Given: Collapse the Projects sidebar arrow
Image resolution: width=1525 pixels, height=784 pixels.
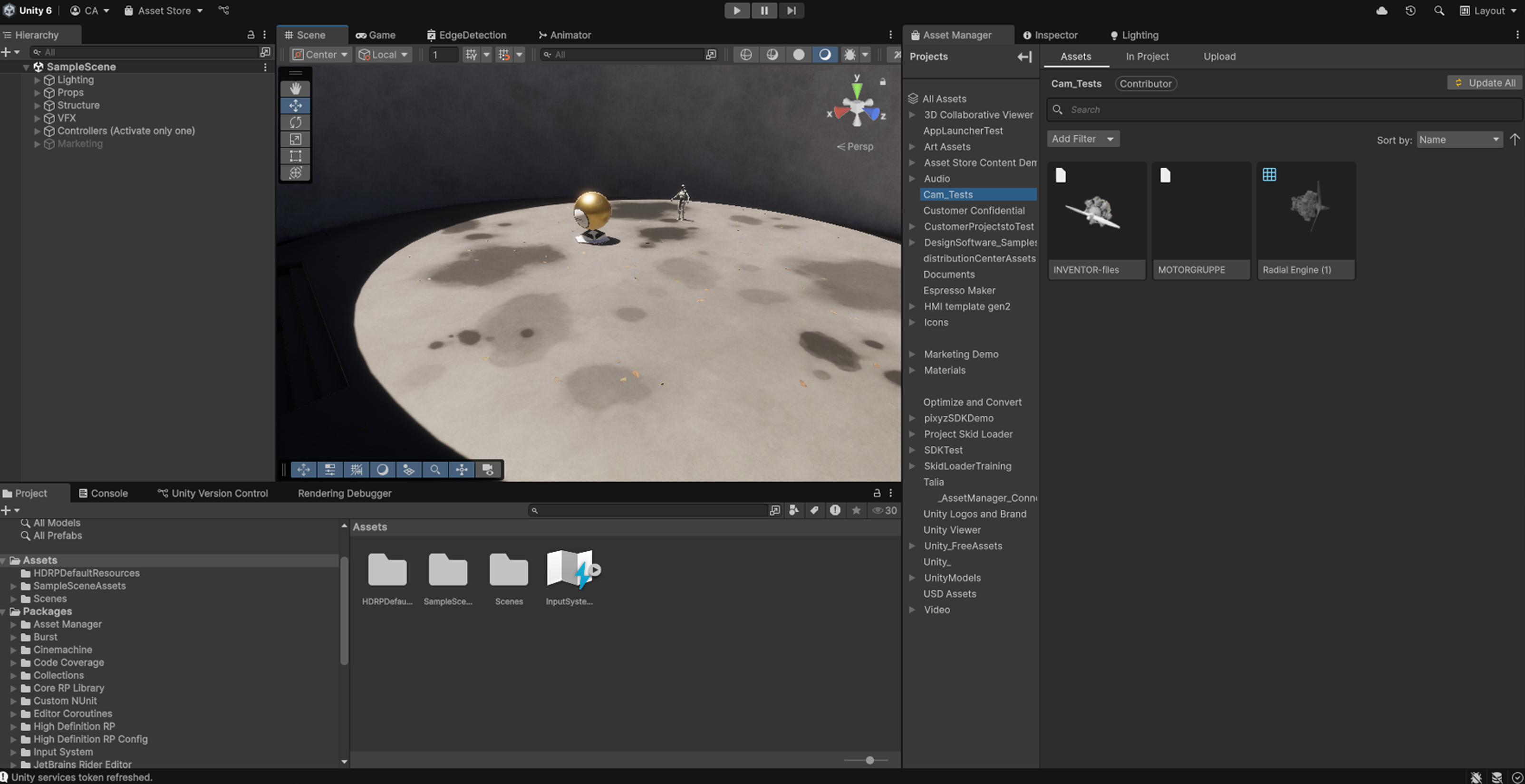Looking at the screenshot, I should point(1024,57).
